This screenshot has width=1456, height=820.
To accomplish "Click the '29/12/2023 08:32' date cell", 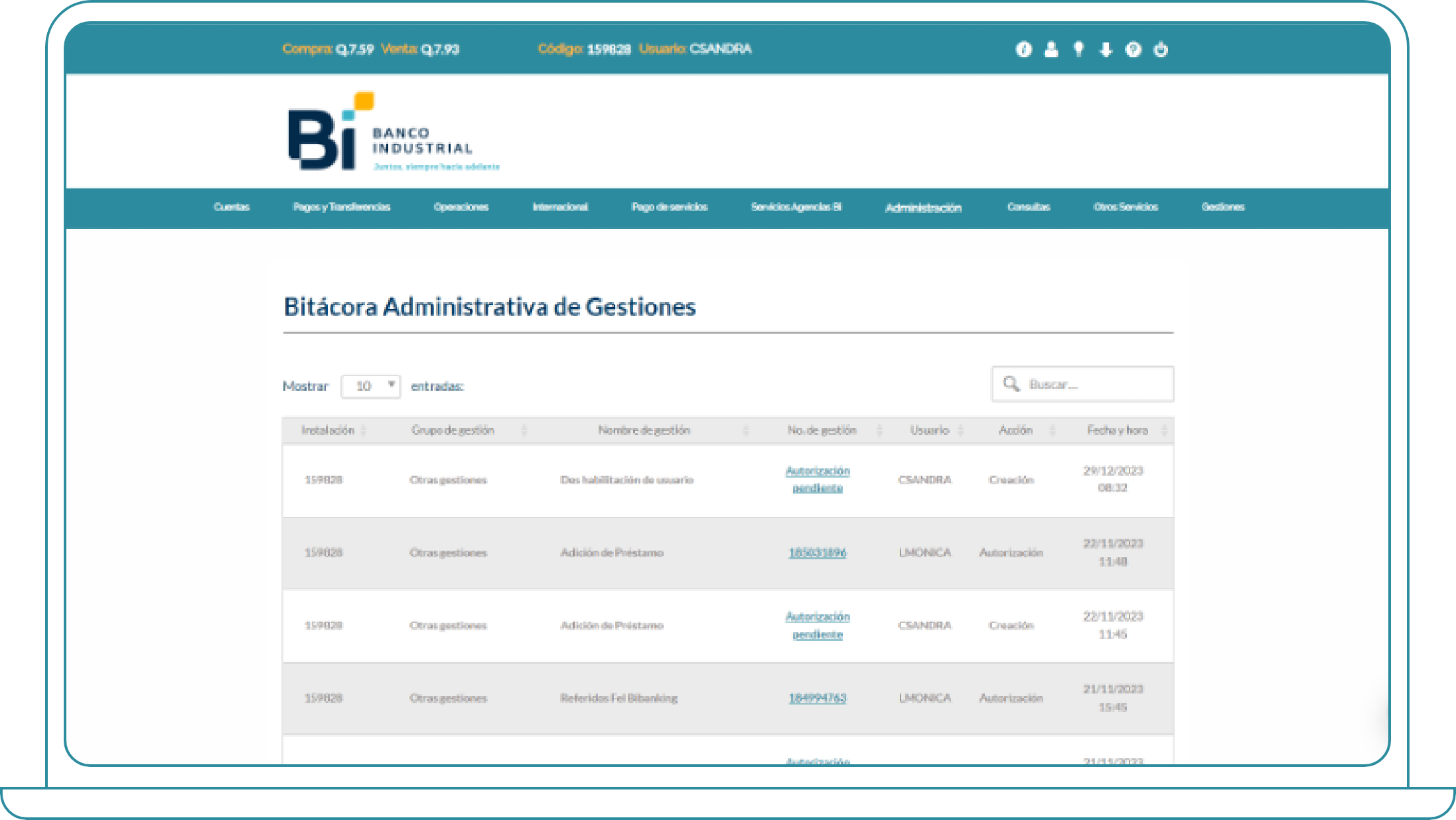I will pyautogui.click(x=1113, y=479).
